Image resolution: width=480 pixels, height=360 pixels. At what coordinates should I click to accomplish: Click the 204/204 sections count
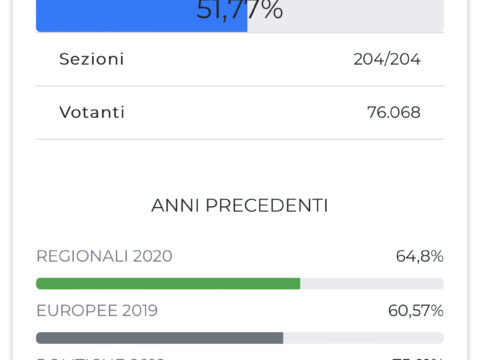pyautogui.click(x=387, y=59)
